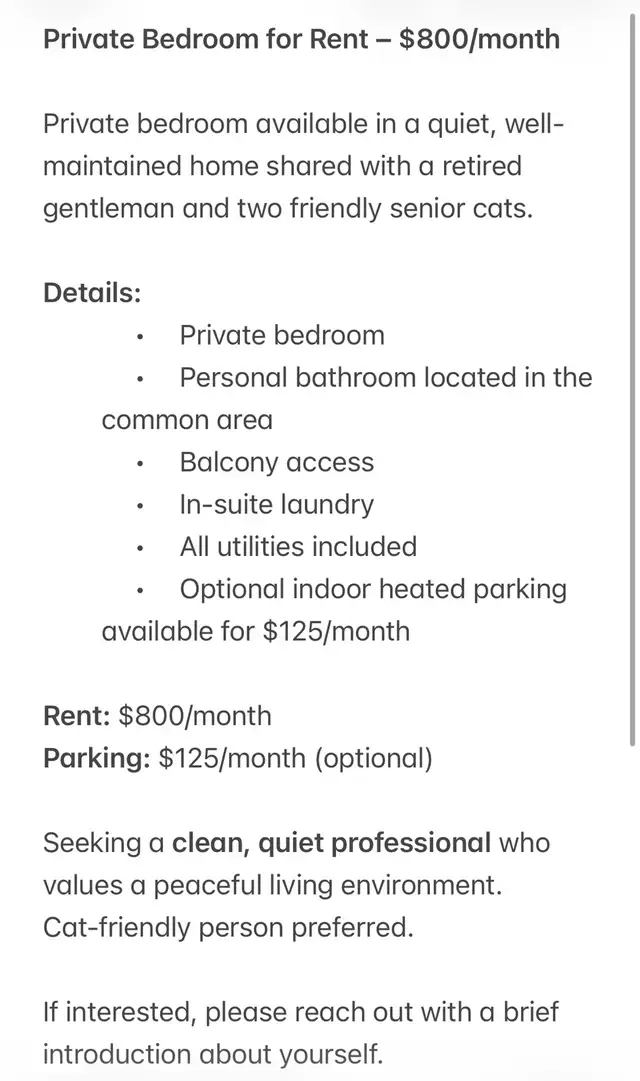This screenshot has width=640, height=1081.
Task: Select the "Balcony access" bullet item
Action: pos(276,462)
